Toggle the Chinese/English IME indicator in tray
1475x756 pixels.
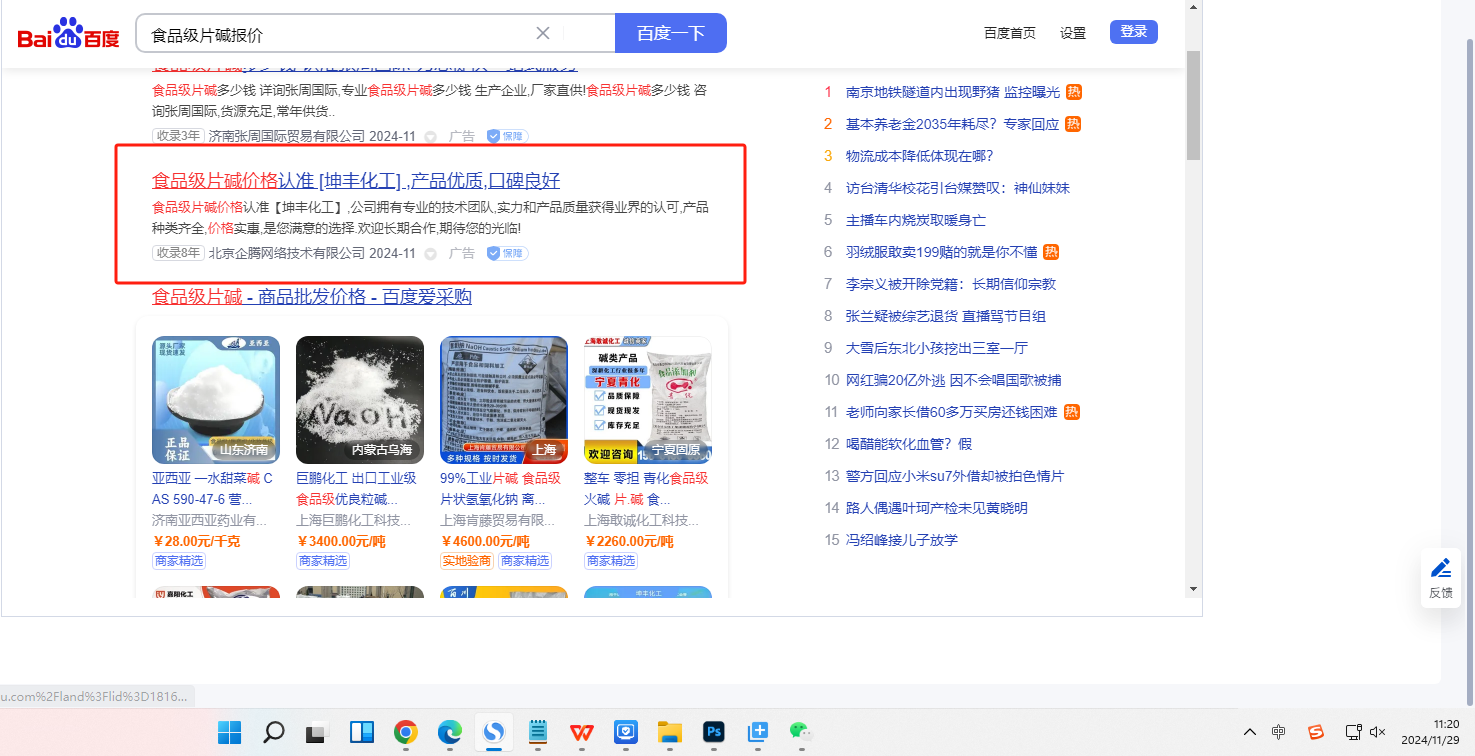click(1279, 732)
